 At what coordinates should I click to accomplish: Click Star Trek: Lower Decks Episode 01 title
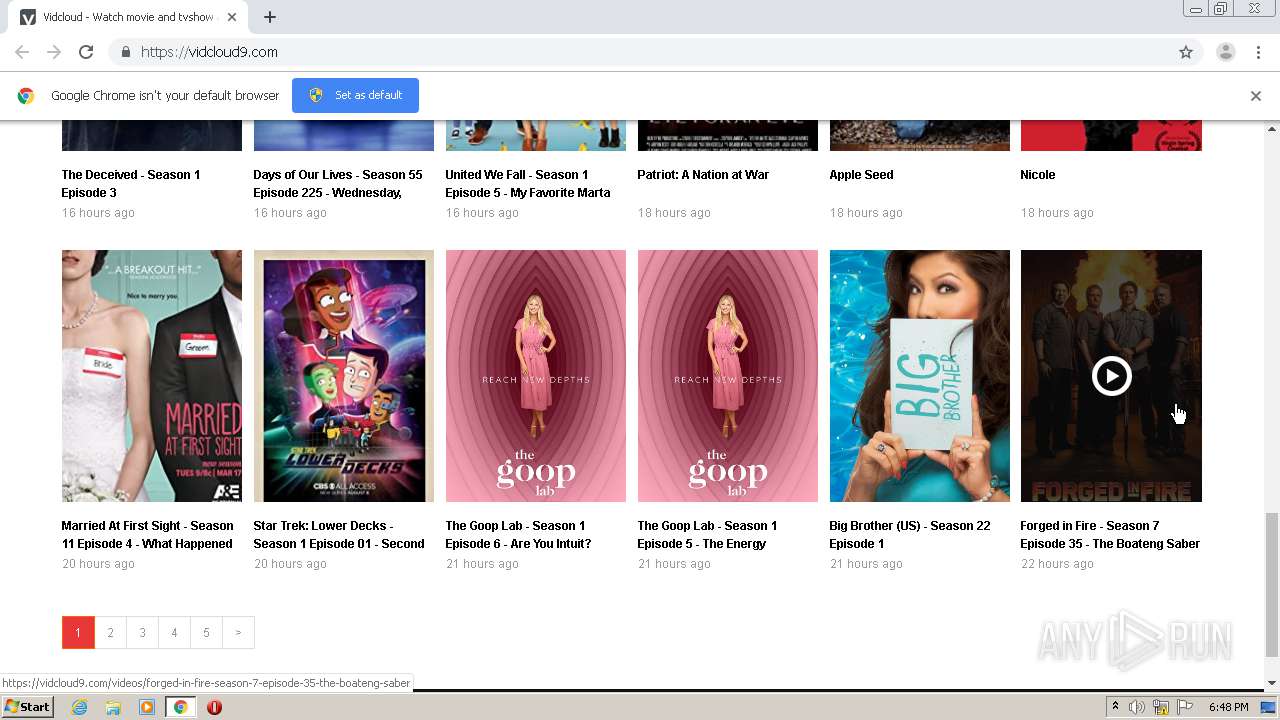coord(339,534)
